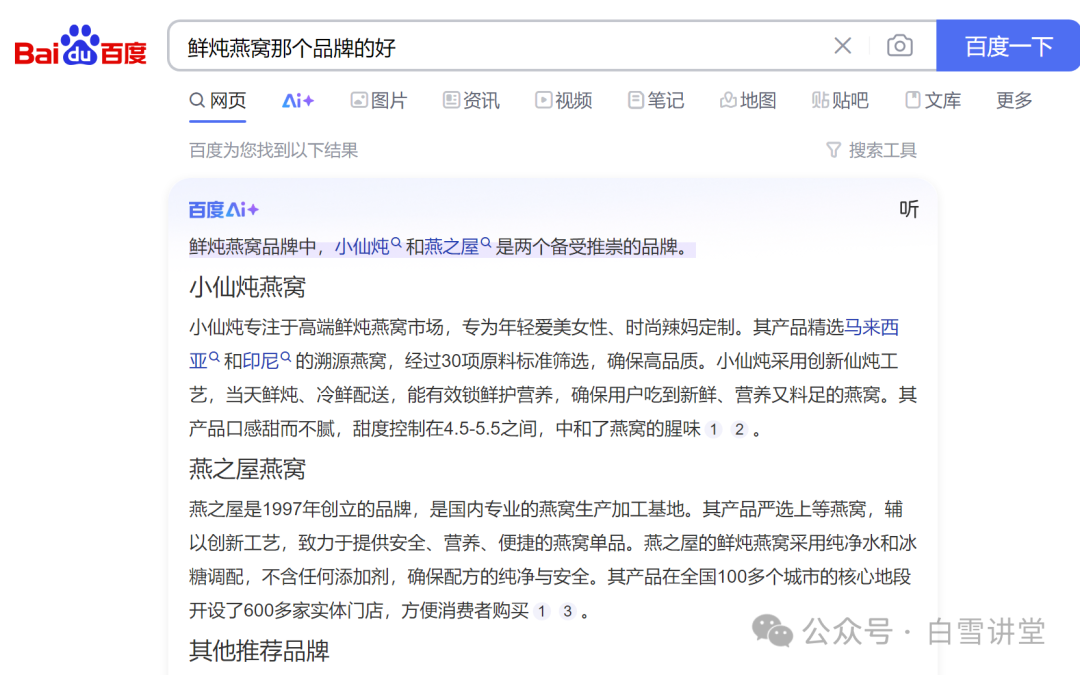Switch to the 图片 tab
This screenshot has height=675, width=1080.
(379, 101)
